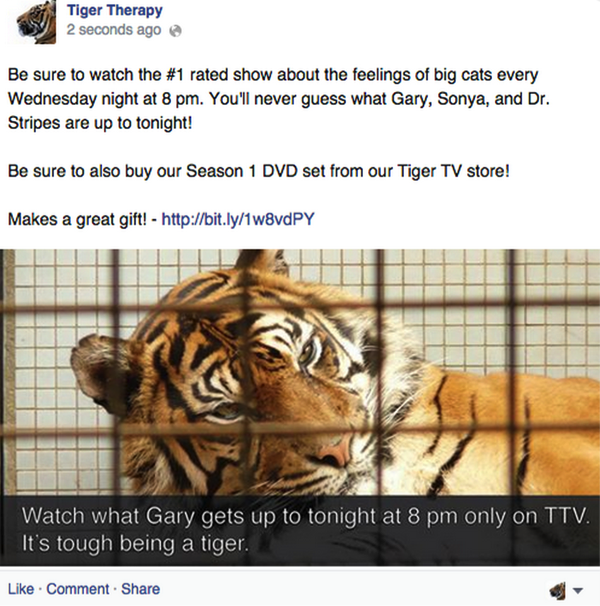
Task: Expand the dropdown arrow at post footer
Action: (578, 591)
